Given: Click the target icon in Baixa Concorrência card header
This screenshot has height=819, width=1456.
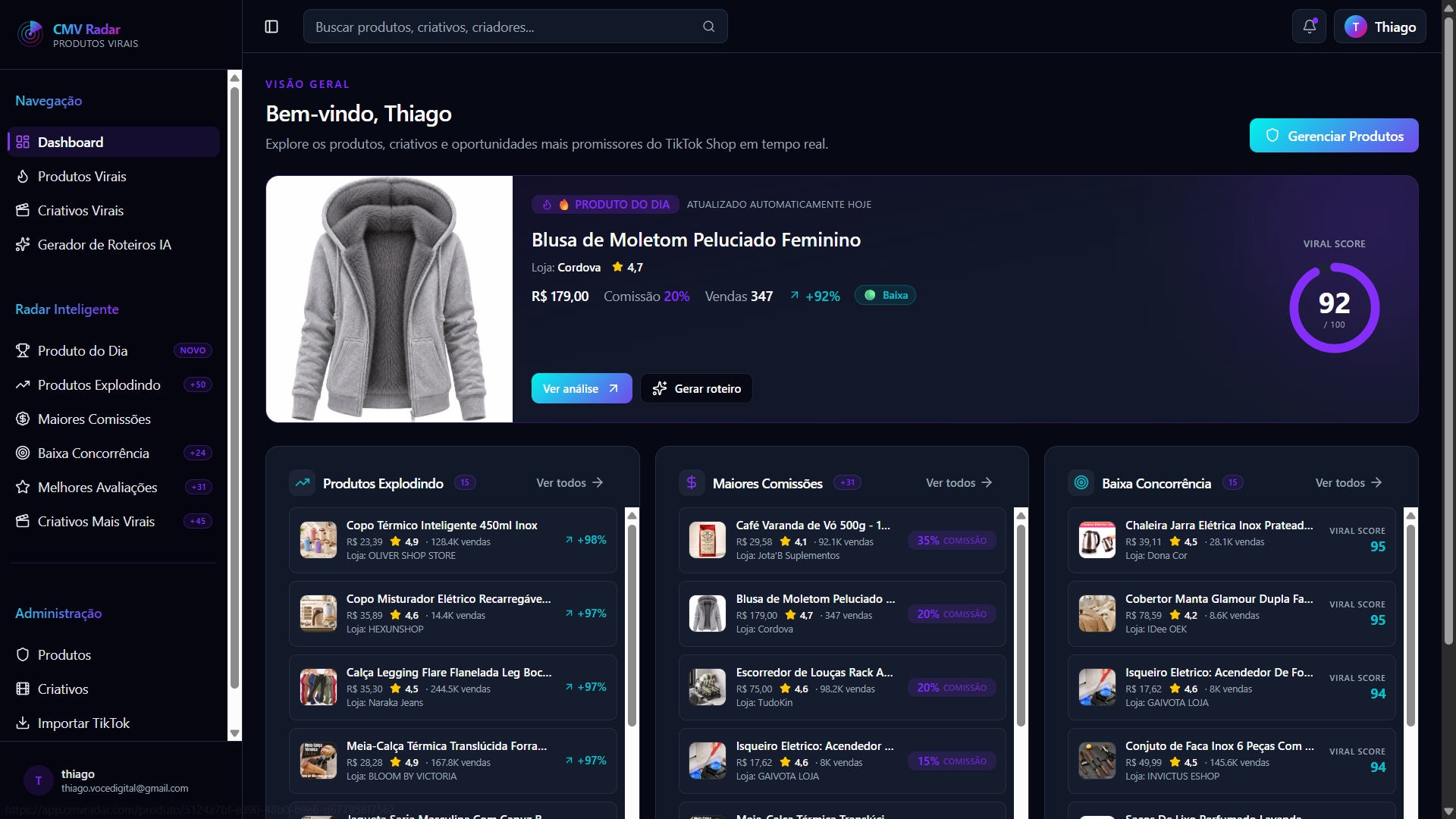Looking at the screenshot, I should [1081, 482].
